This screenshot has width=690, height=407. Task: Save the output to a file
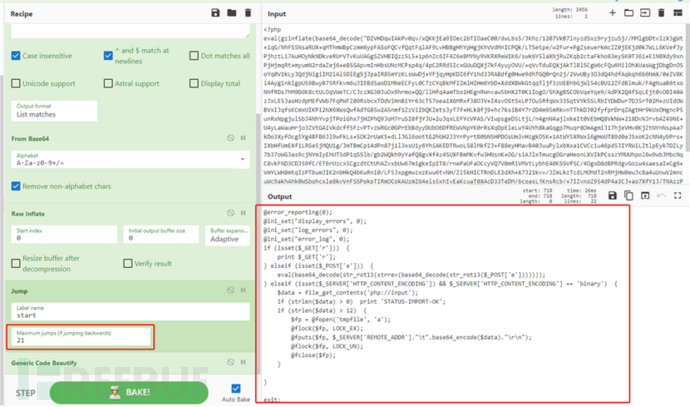612,195
